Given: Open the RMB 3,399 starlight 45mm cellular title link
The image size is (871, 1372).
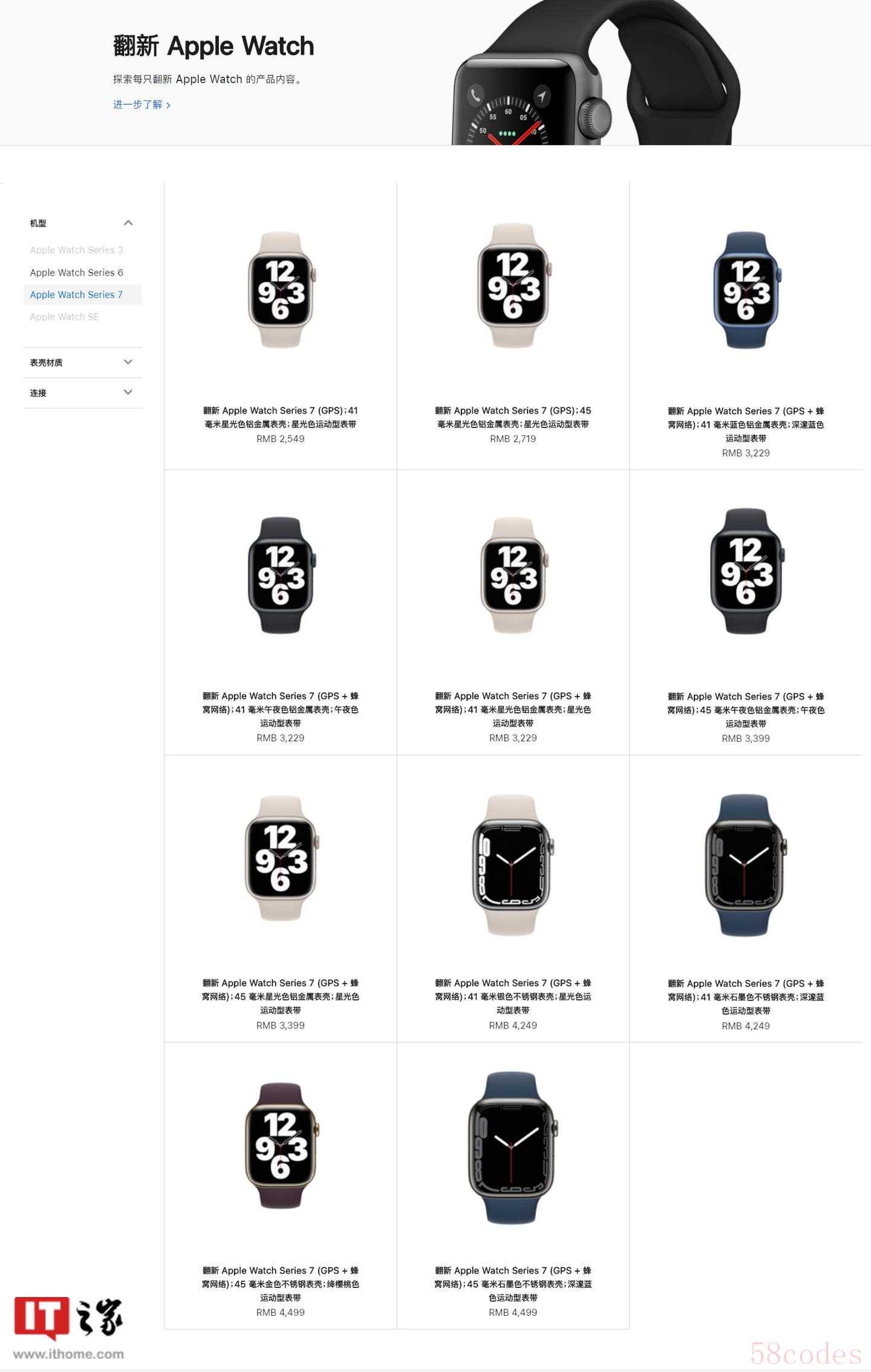Looking at the screenshot, I should pyautogui.click(x=281, y=996).
